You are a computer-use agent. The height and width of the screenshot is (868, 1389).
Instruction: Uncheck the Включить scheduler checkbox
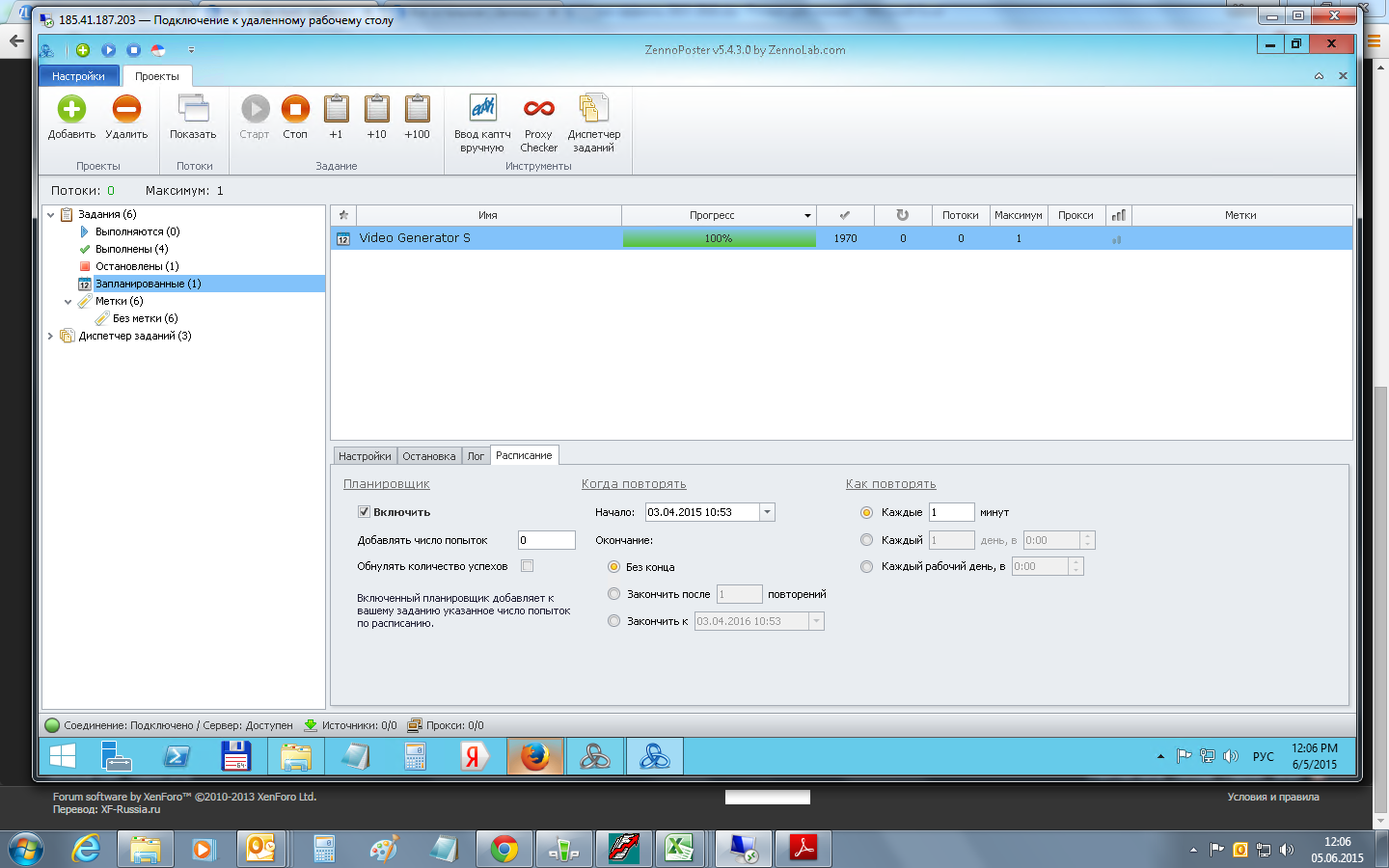coord(364,512)
